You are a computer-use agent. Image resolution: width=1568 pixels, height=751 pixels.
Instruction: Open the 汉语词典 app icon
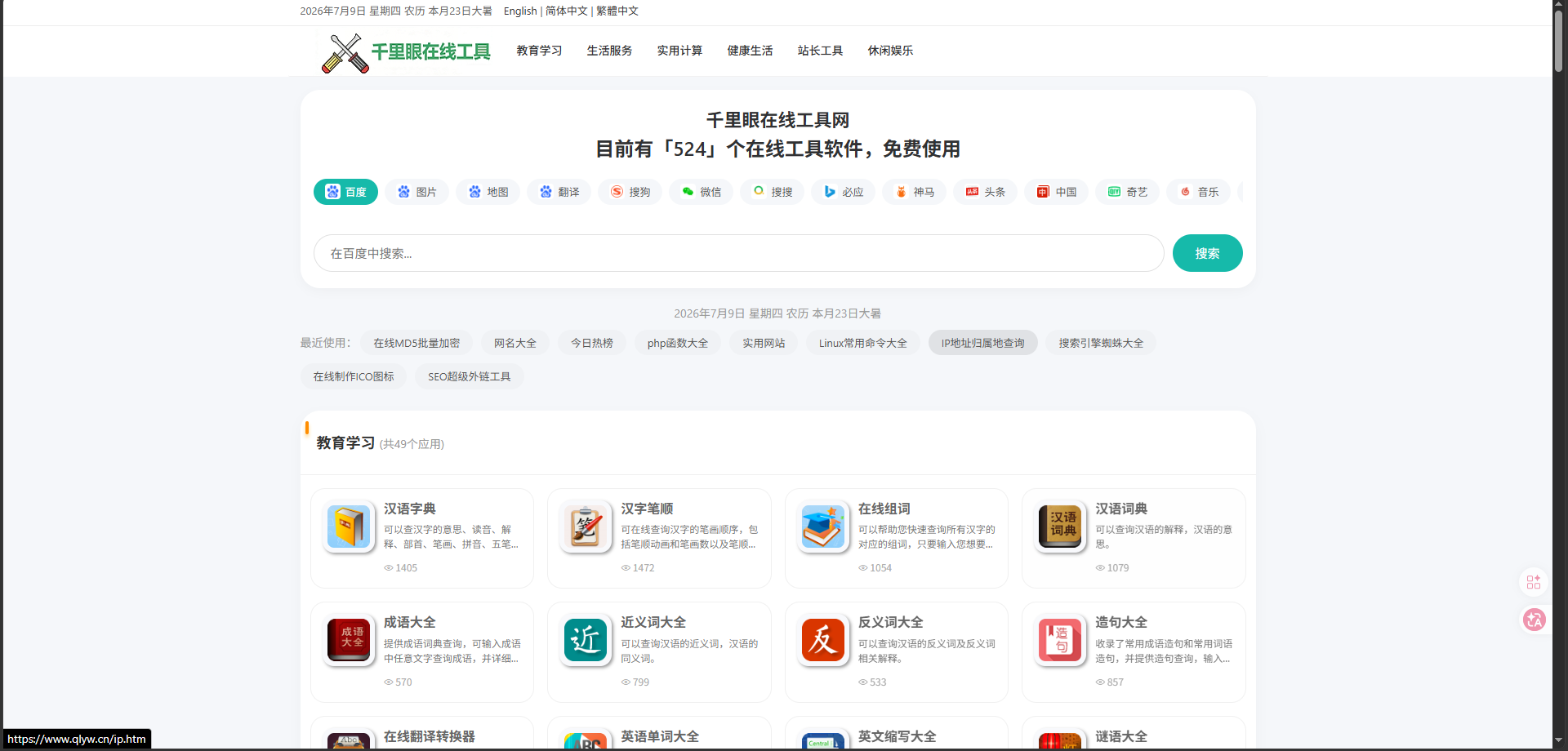point(1060,527)
